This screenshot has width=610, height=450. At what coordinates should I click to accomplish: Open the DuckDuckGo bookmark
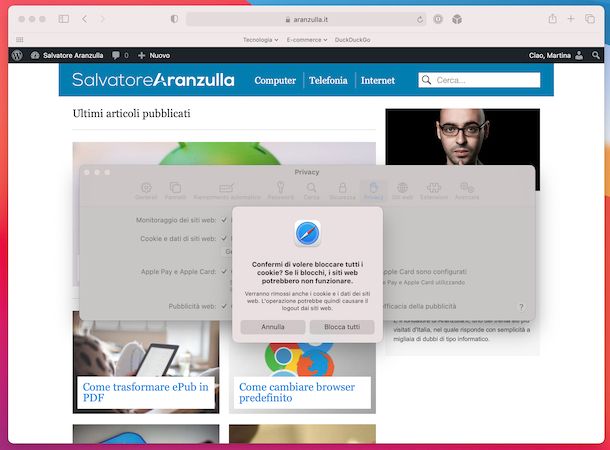click(352, 40)
